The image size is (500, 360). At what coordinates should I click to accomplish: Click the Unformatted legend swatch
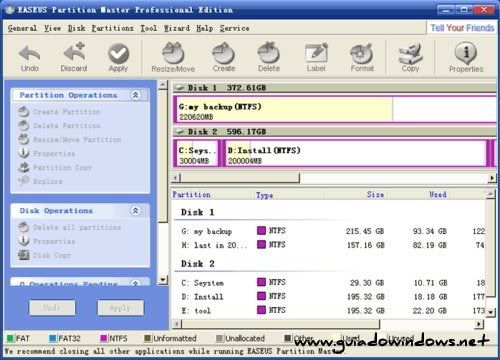tap(147, 338)
